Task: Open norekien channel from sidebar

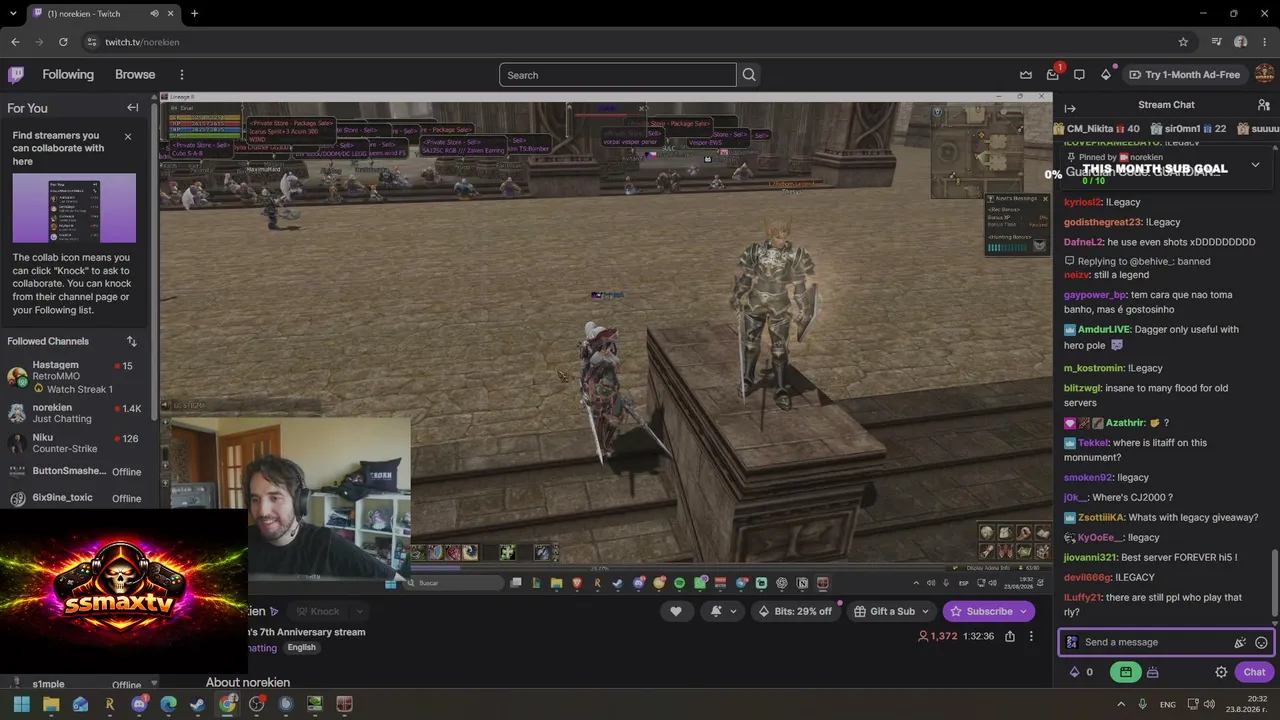Action: [x=75, y=413]
